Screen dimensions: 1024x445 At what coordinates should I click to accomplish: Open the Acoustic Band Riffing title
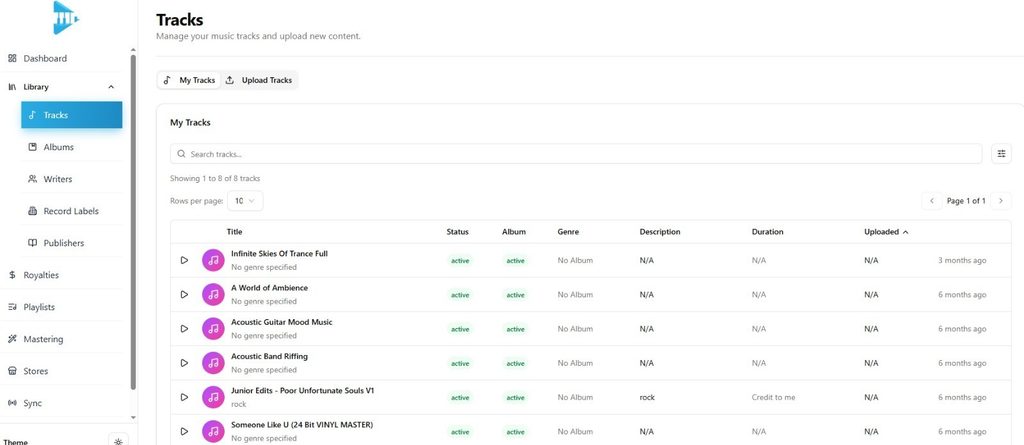pos(269,357)
